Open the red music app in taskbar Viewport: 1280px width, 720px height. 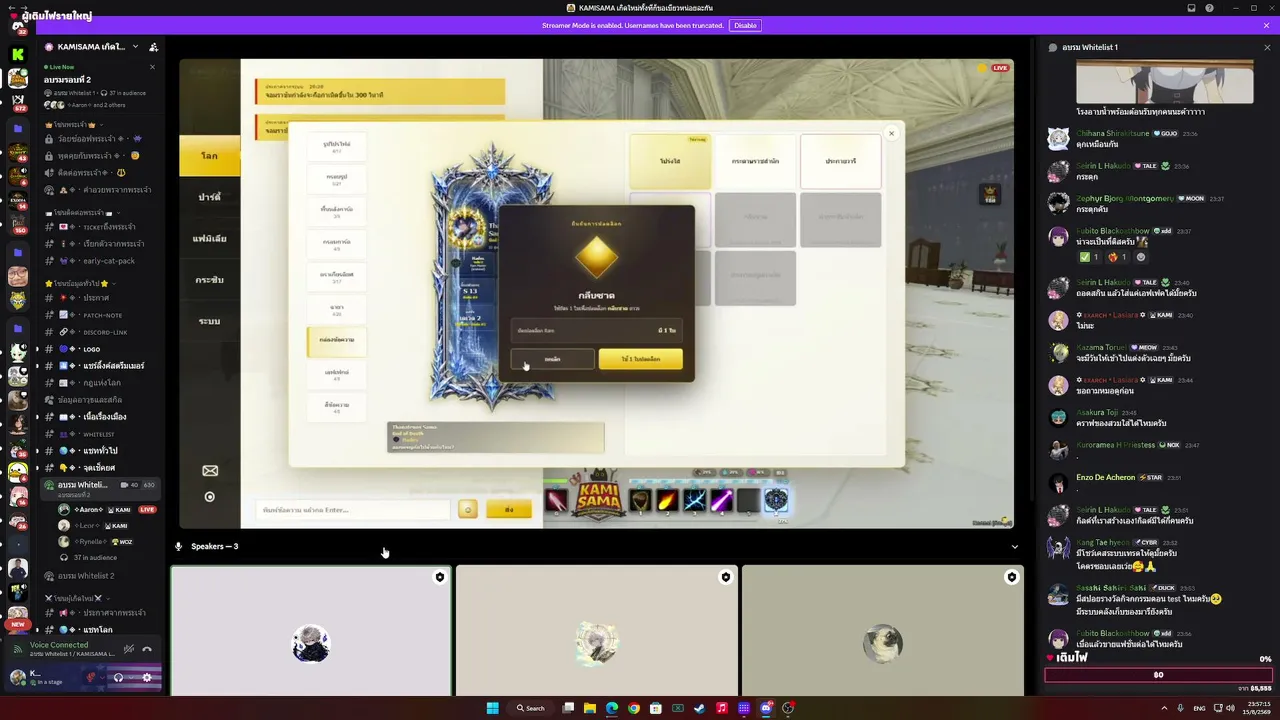(x=722, y=708)
